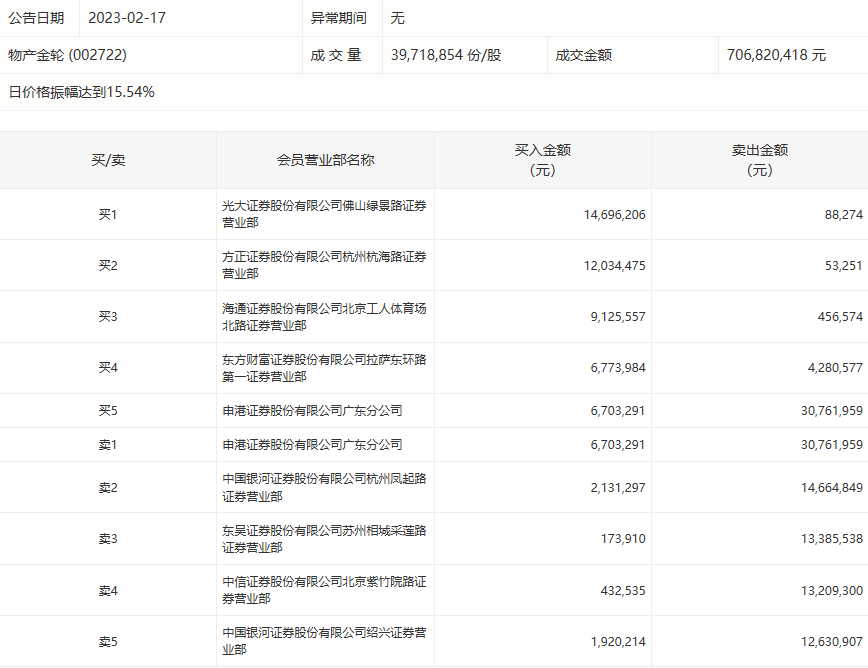Image resolution: width=868 pixels, height=668 pixels.
Task: Click the 成交量 label
Action: [336, 55]
